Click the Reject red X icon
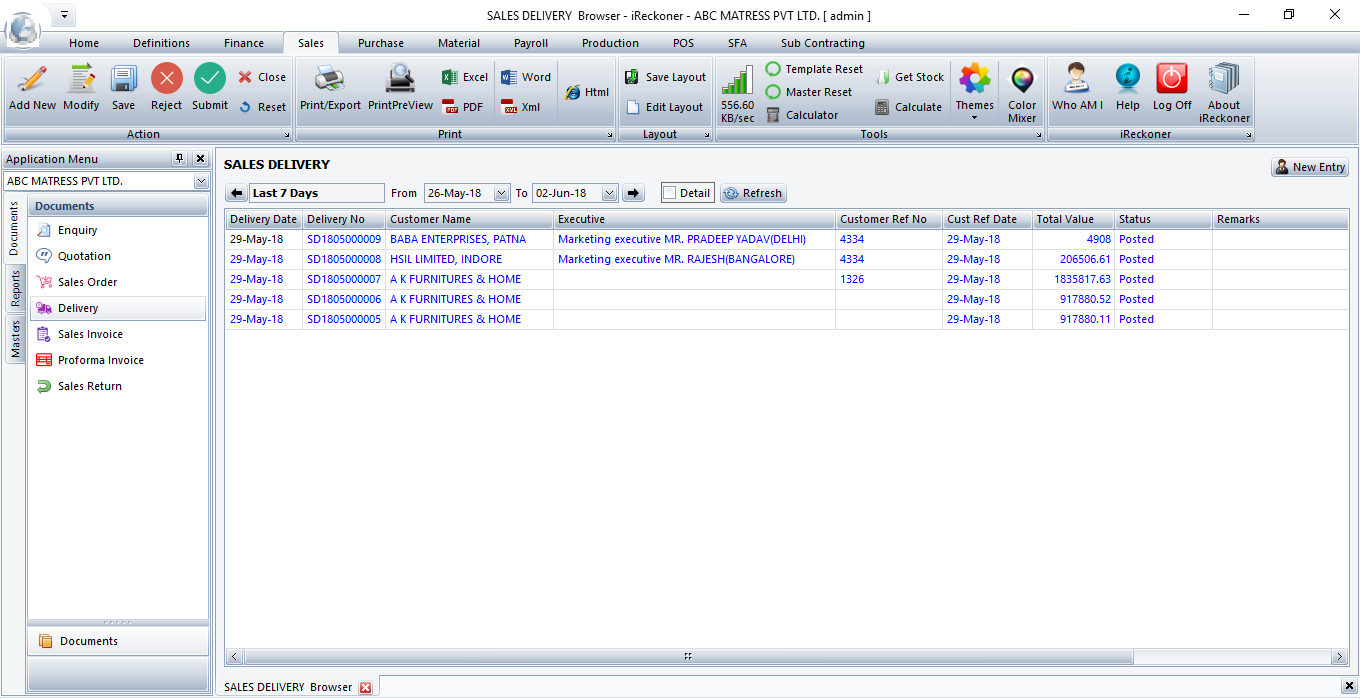This screenshot has width=1360, height=699. [166, 80]
